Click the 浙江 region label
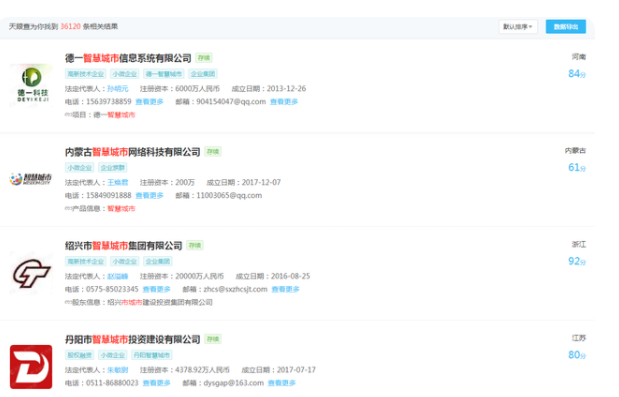This screenshot has width=619, height=397. point(579,244)
